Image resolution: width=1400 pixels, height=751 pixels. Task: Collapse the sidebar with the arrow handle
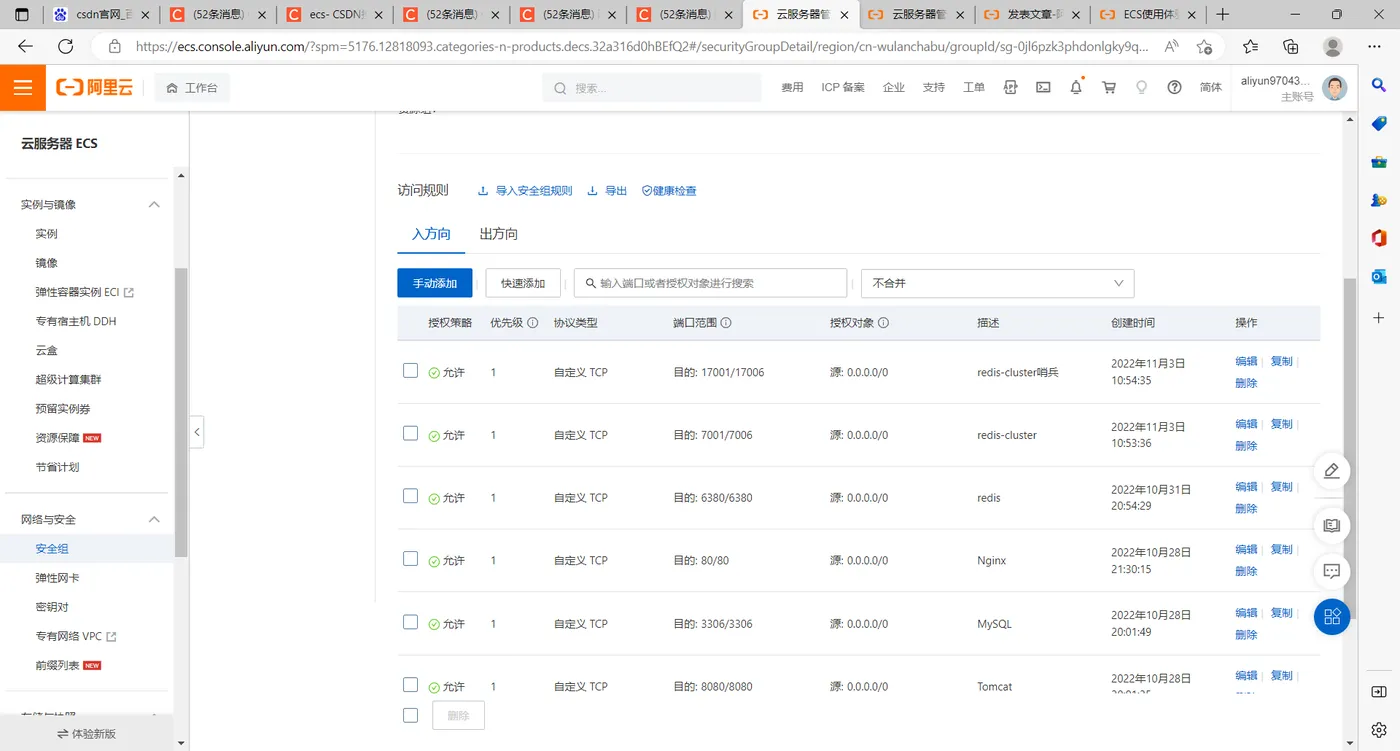[197, 432]
